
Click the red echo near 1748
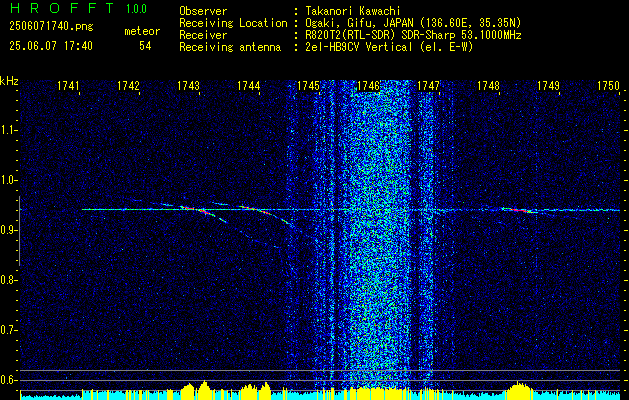[519, 209]
